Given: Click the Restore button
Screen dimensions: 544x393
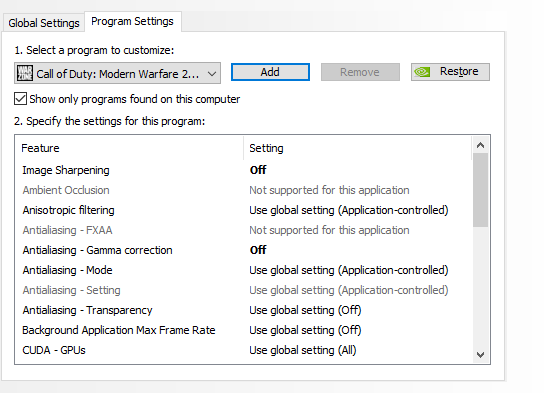Looking at the screenshot, I should pos(450,72).
